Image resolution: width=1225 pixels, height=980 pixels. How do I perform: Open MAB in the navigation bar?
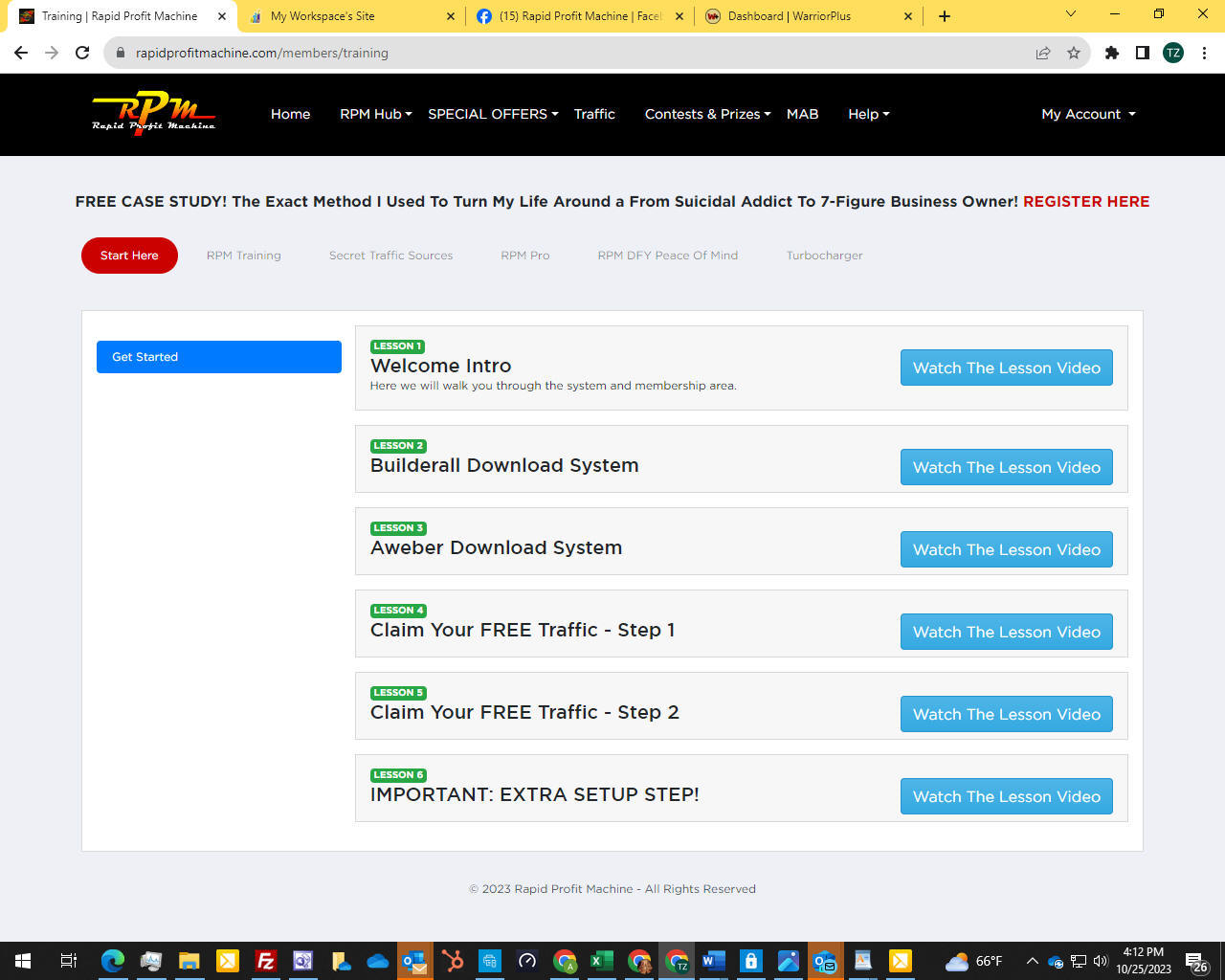pyautogui.click(x=802, y=114)
